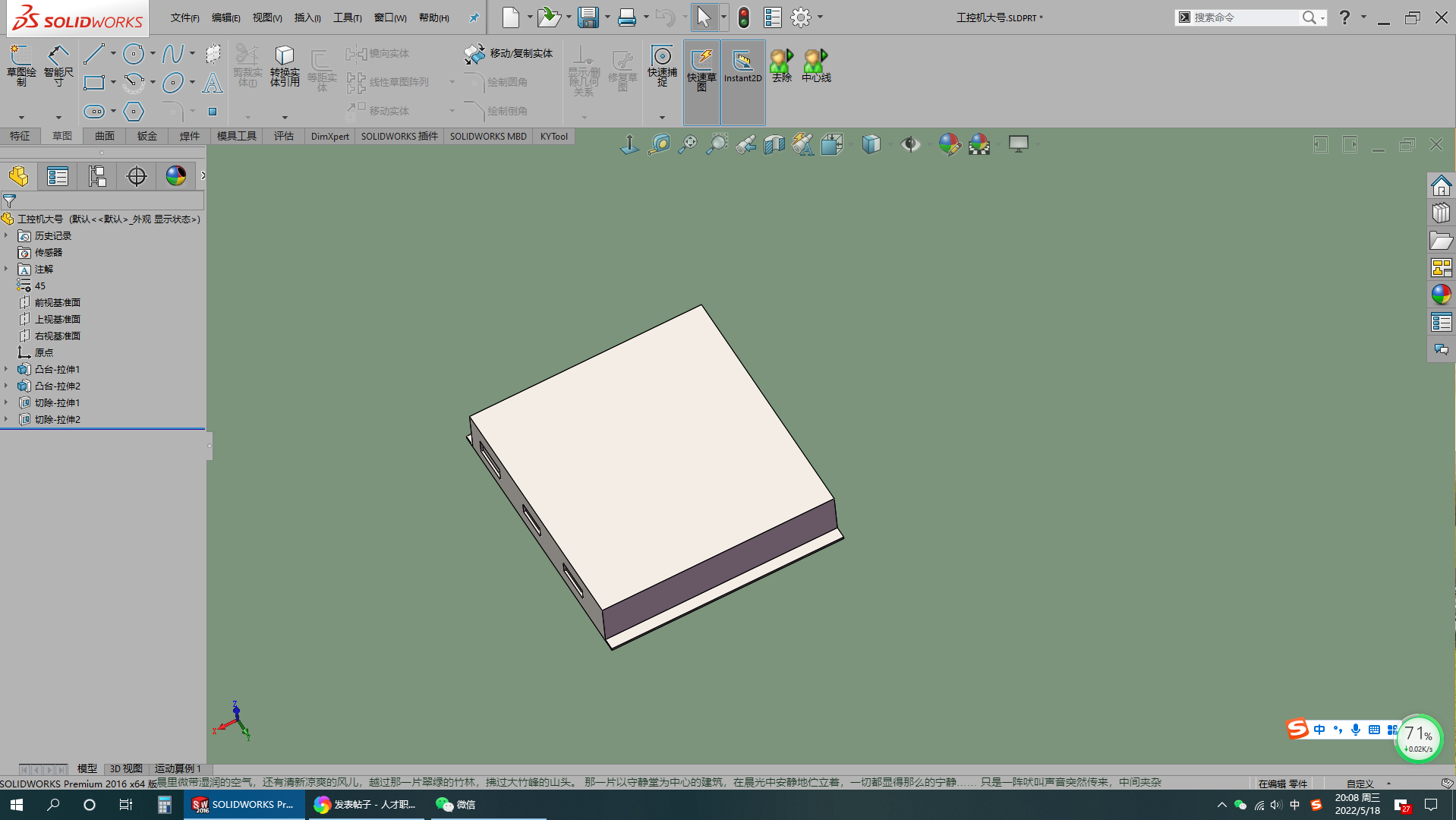
Task: Open the DisplayManager tab in left panel
Action: [176, 176]
